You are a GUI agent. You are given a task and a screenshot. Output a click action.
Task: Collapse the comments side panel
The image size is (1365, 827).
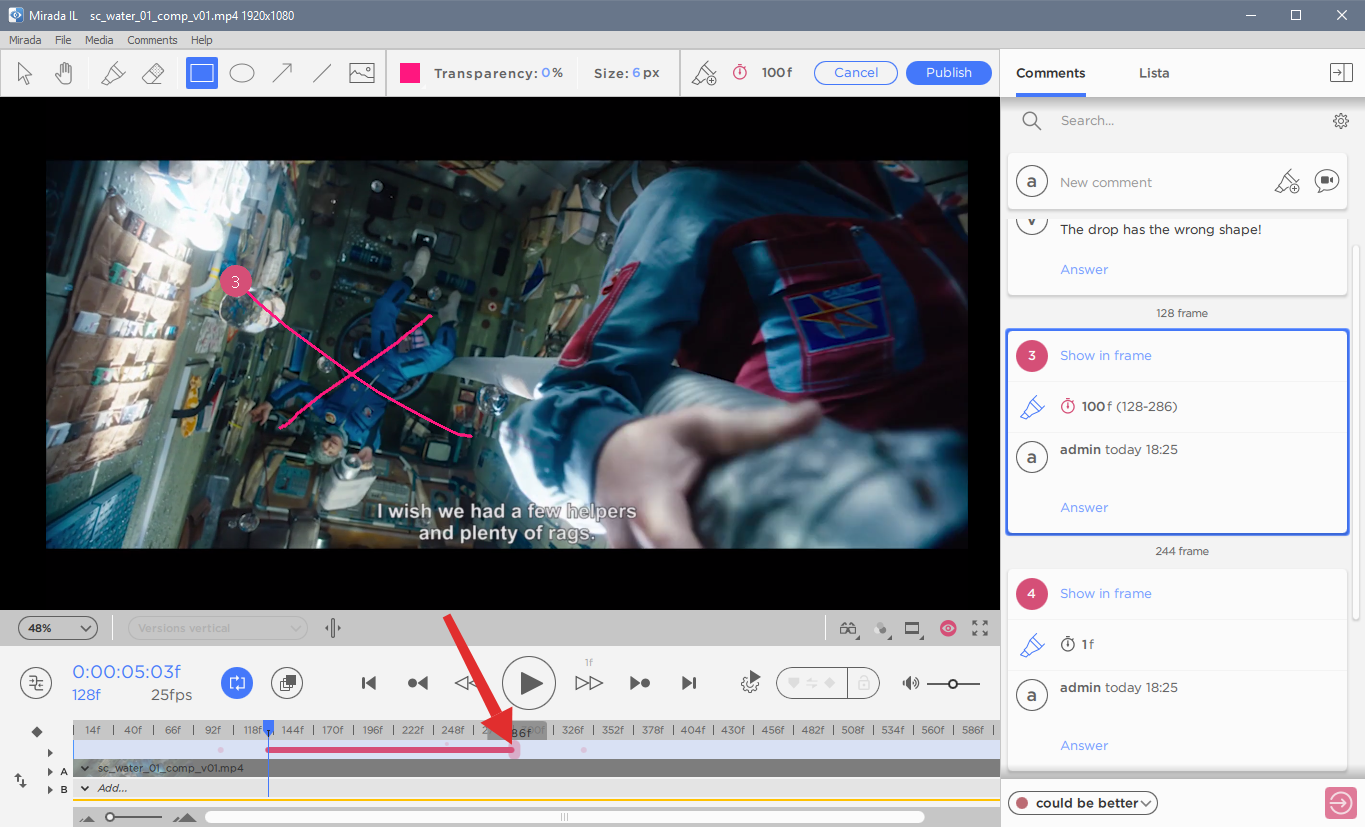pos(1340,73)
